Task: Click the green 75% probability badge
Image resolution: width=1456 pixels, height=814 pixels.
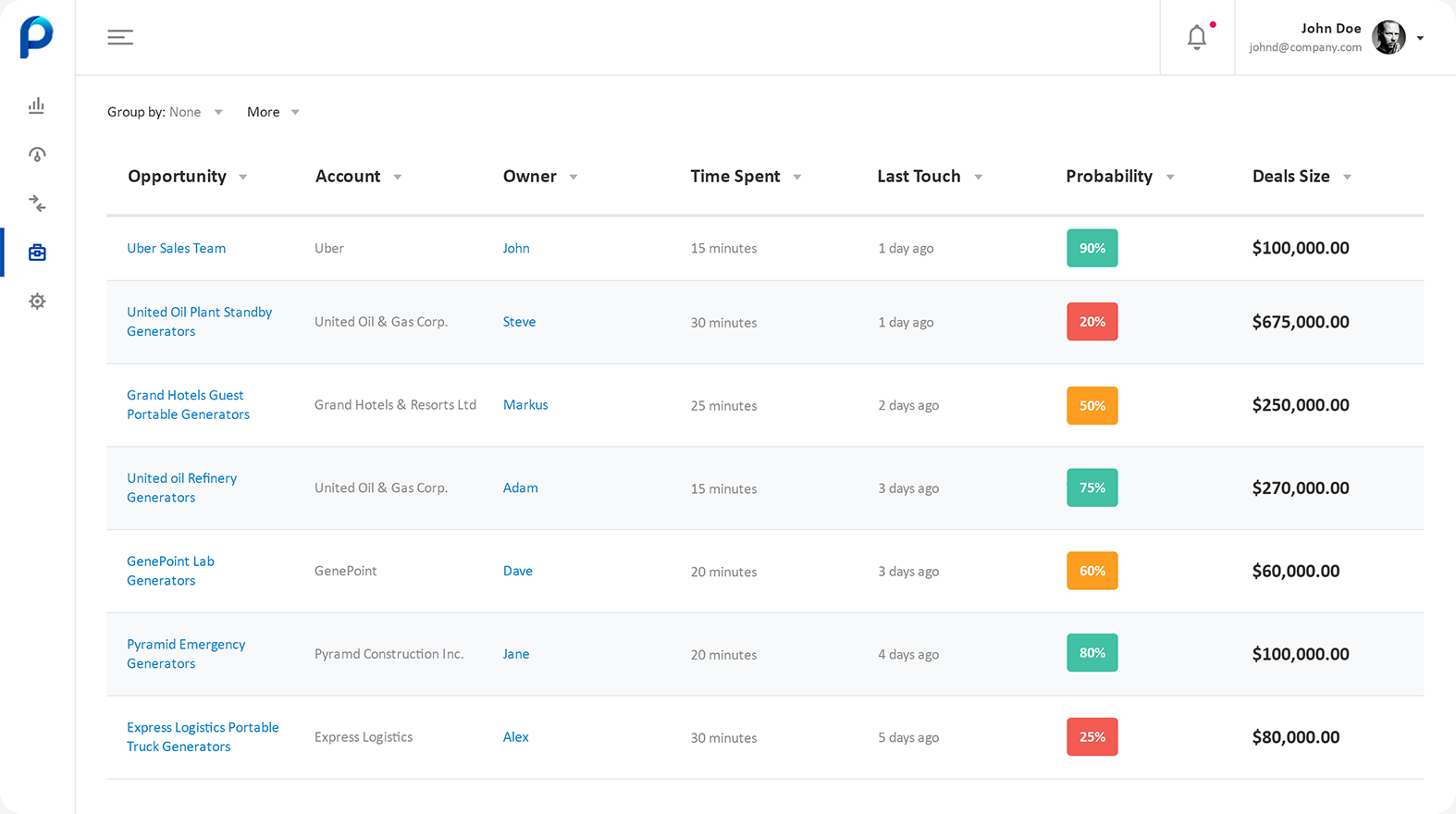Action: [x=1092, y=487]
